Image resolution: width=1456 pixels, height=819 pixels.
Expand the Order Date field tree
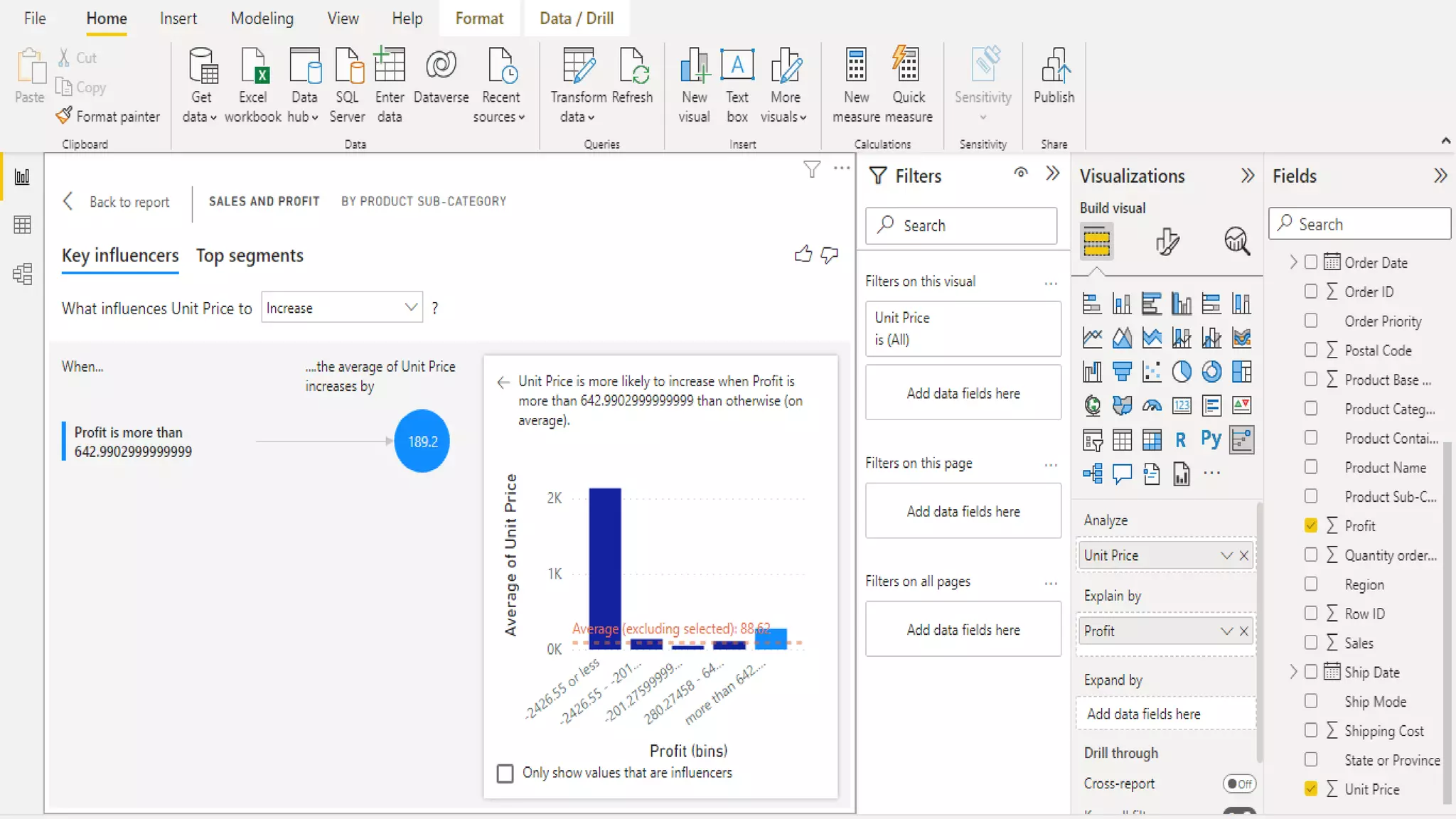pyautogui.click(x=1293, y=262)
